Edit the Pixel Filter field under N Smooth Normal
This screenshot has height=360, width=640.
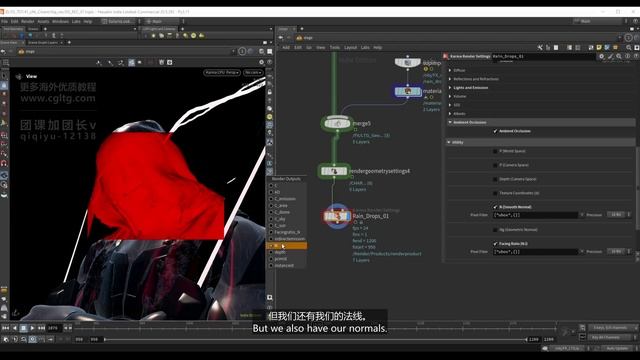(x=535, y=215)
